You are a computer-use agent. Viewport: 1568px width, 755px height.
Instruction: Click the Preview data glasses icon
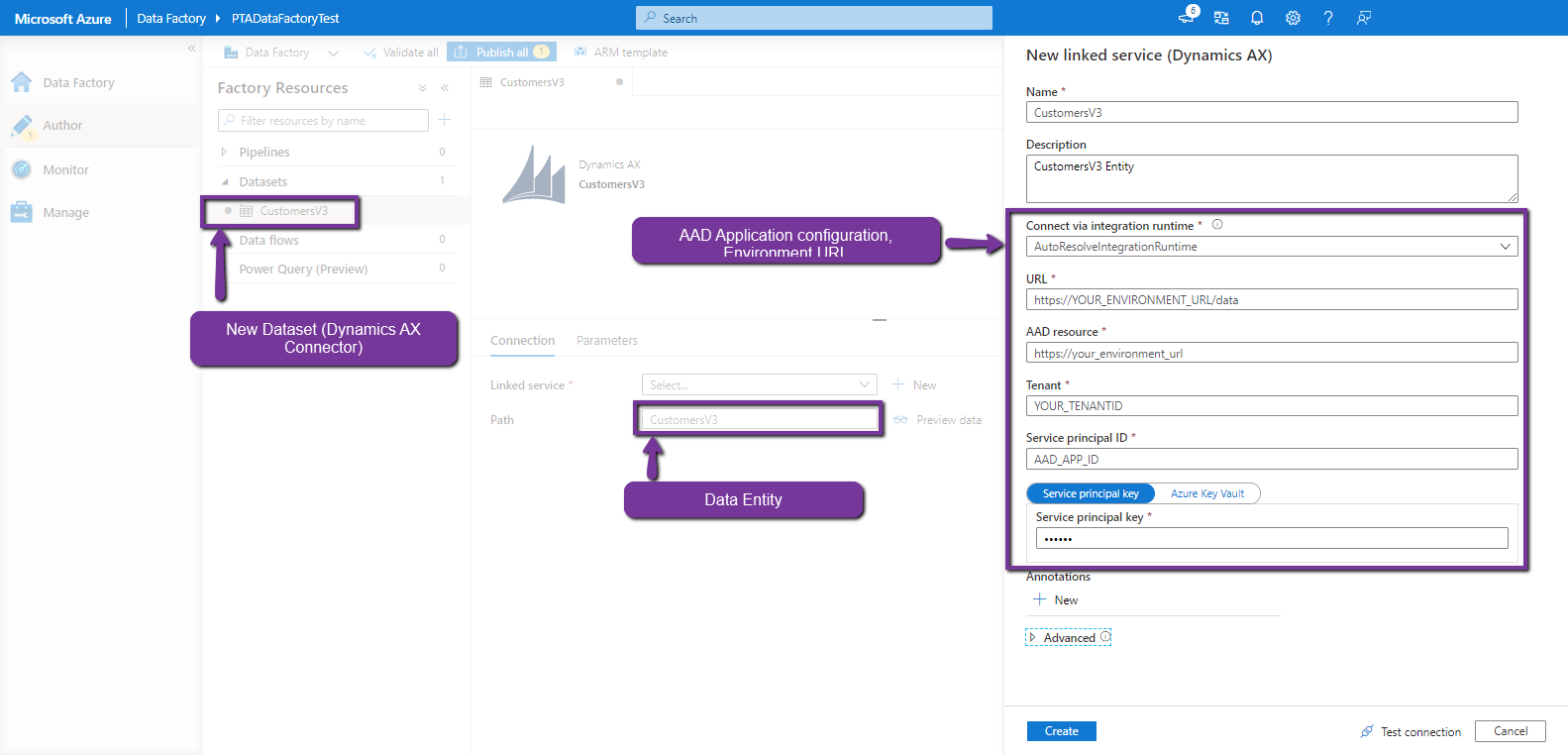[x=900, y=420]
